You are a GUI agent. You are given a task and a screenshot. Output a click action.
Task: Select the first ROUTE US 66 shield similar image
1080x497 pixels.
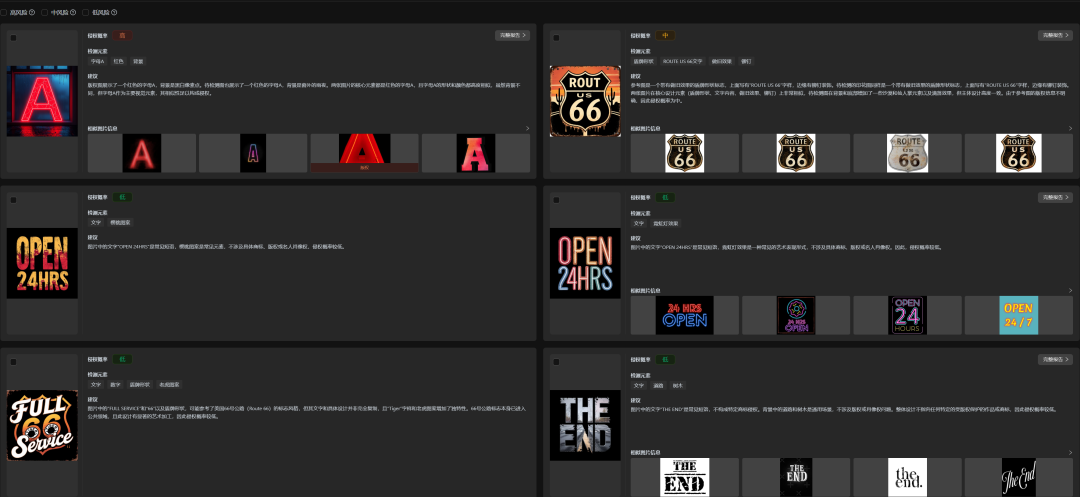point(685,153)
